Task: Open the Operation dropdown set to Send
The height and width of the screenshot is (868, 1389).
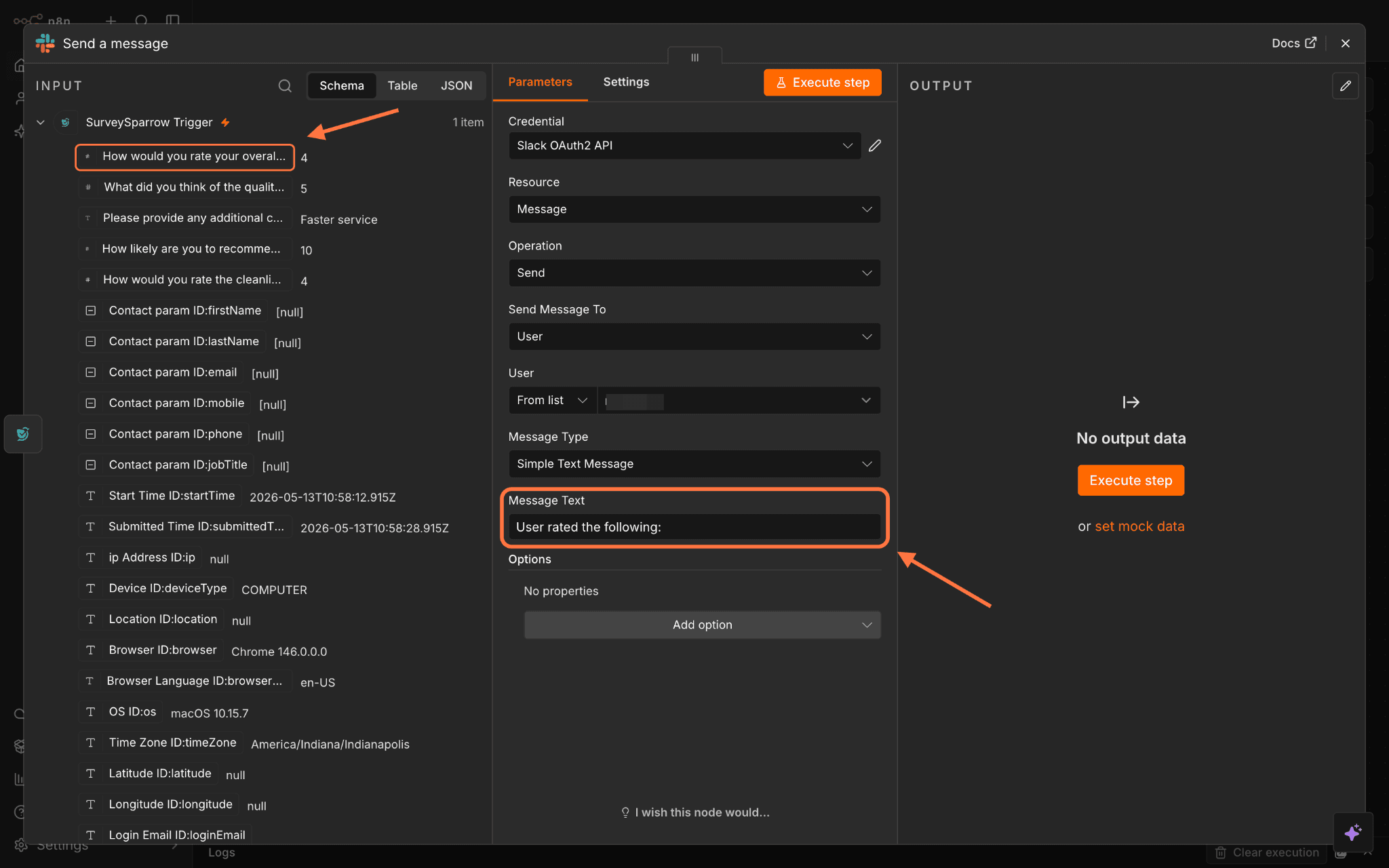Action: [x=694, y=273]
